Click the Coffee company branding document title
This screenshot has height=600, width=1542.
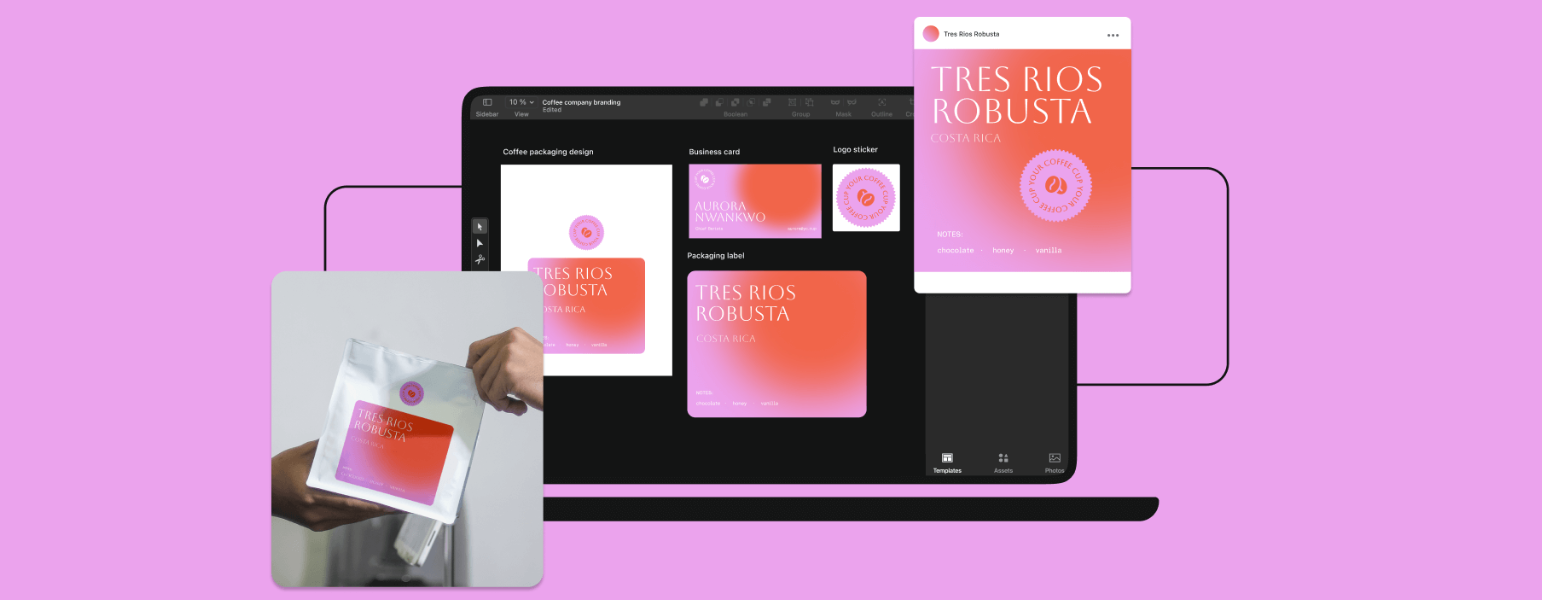click(581, 102)
